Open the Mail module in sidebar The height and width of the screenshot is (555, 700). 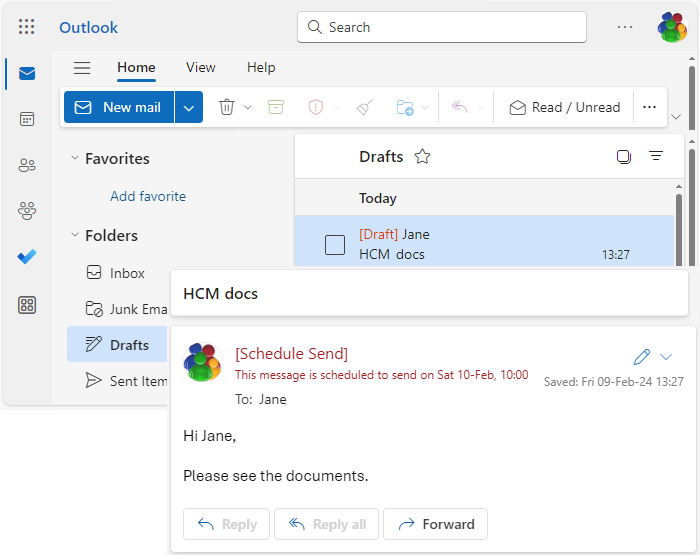pos(27,73)
